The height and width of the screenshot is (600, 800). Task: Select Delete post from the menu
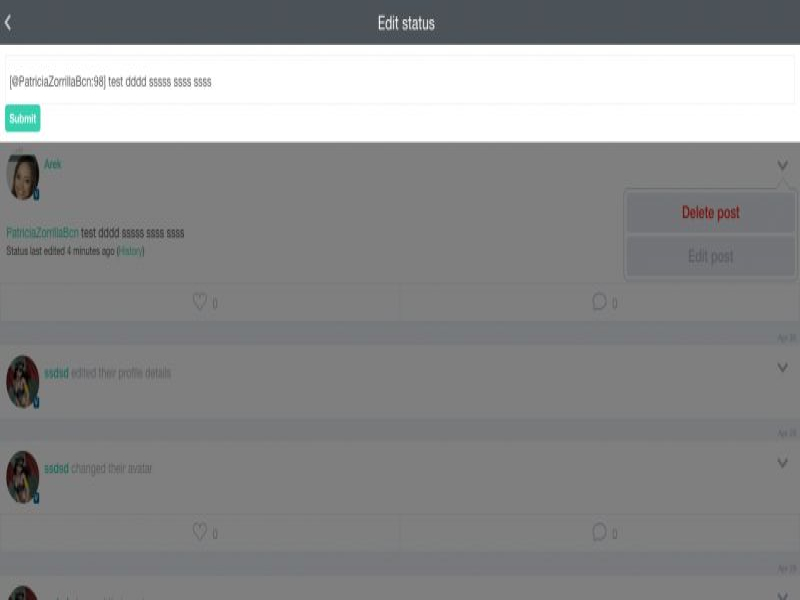coord(710,212)
